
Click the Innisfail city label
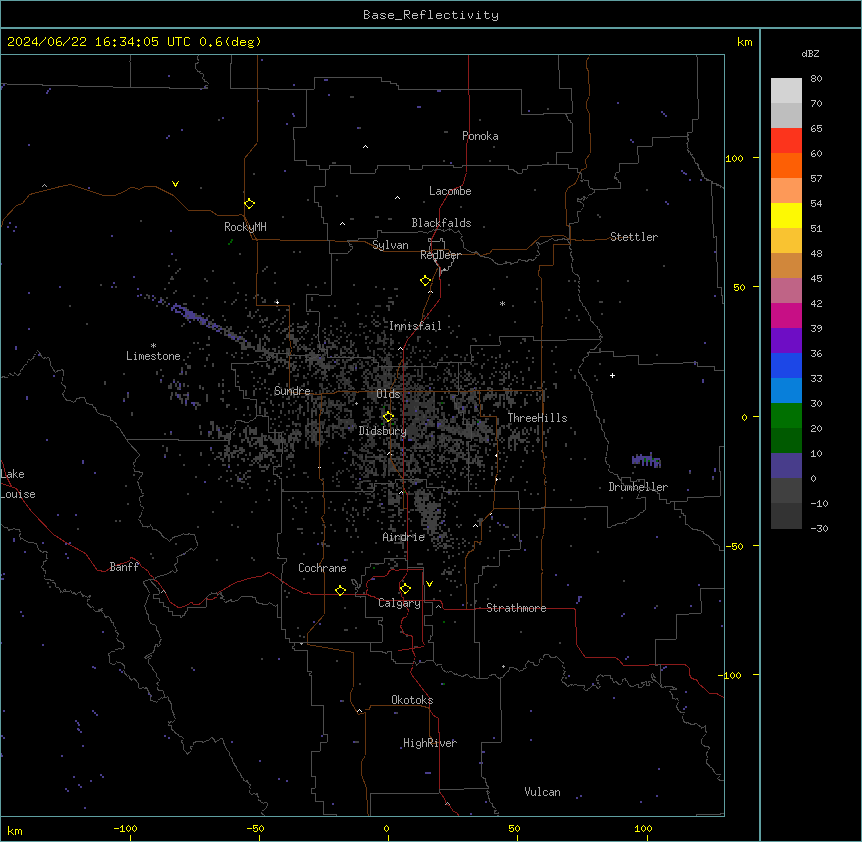click(x=415, y=326)
